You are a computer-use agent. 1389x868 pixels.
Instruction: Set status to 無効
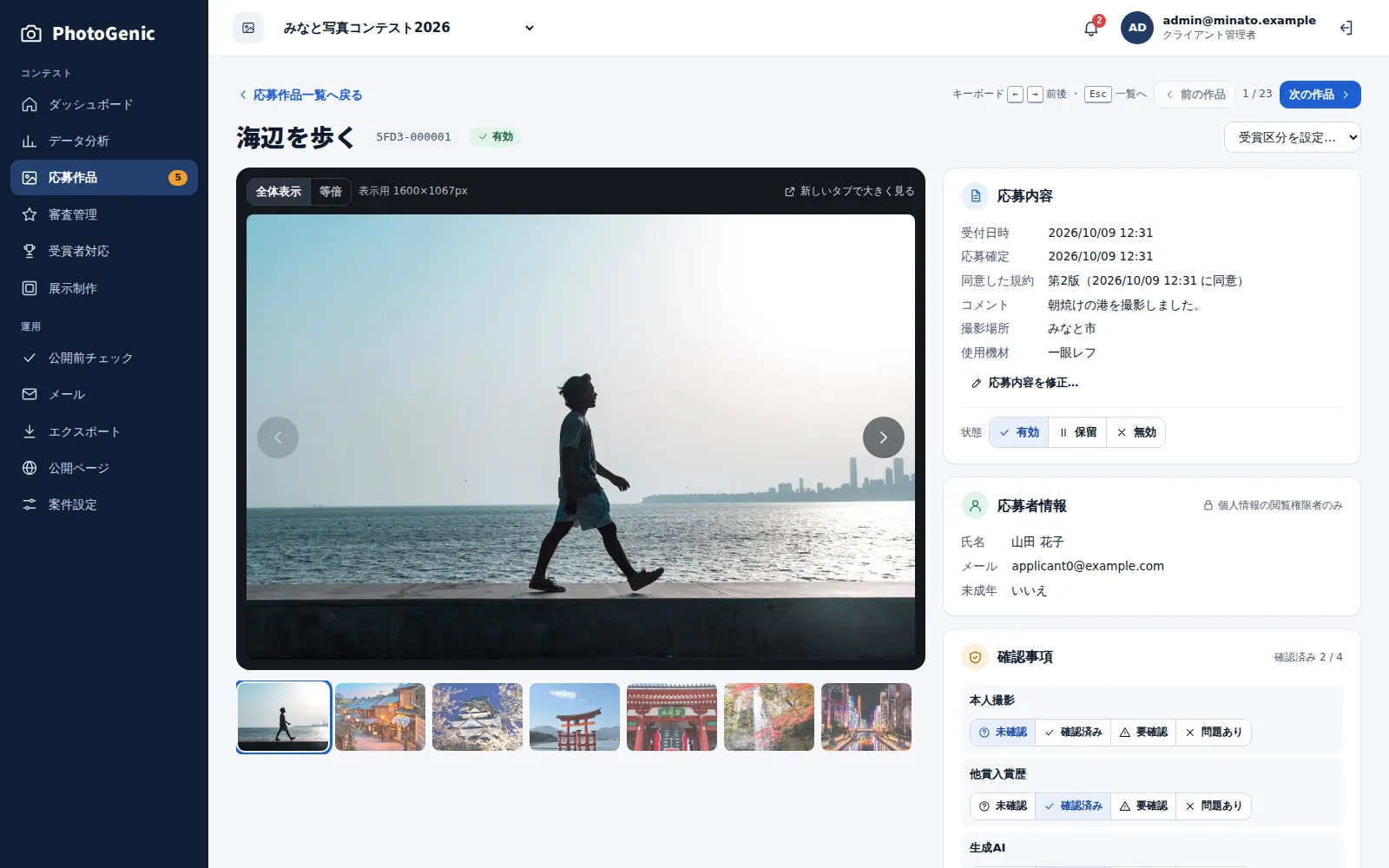tap(1136, 432)
